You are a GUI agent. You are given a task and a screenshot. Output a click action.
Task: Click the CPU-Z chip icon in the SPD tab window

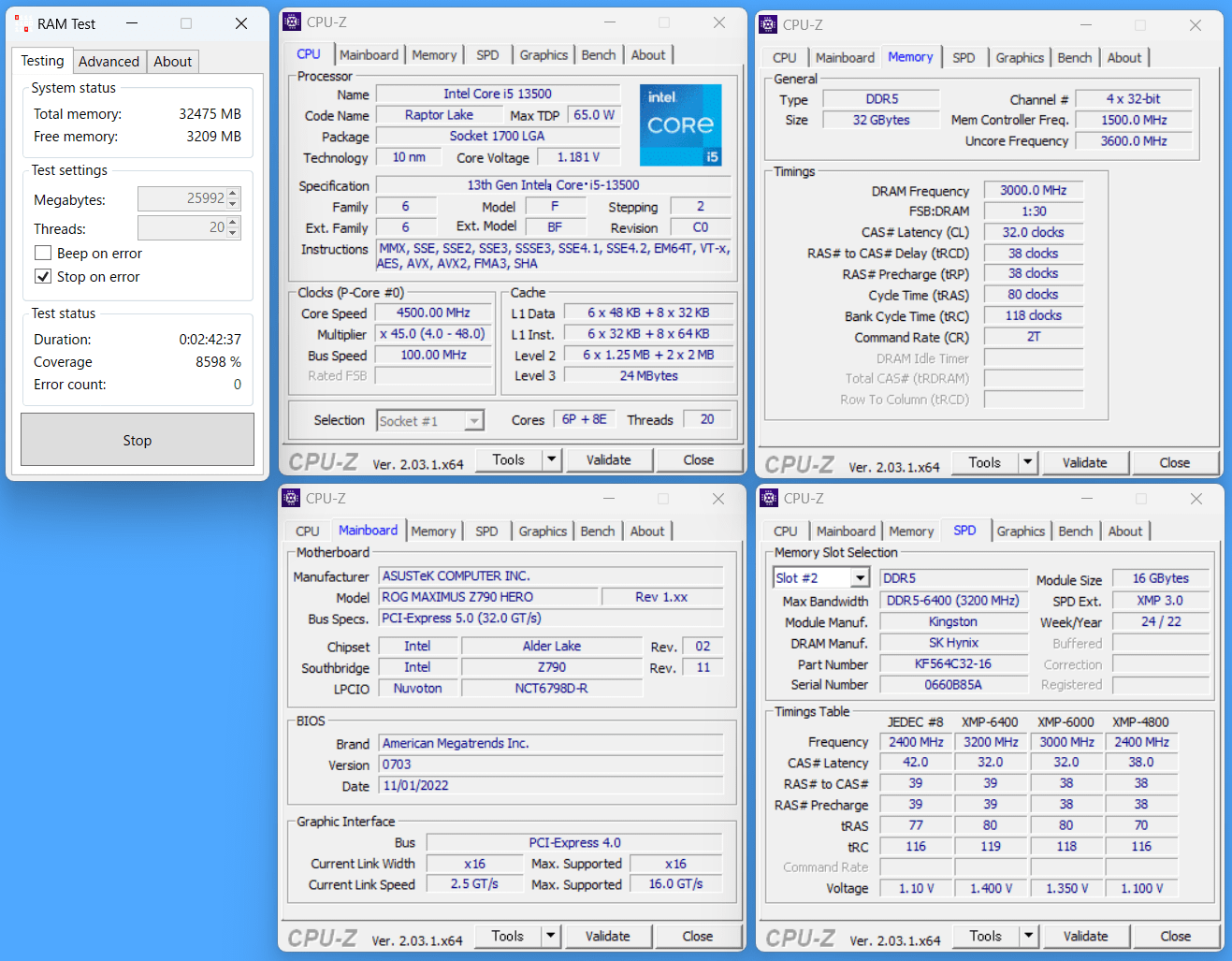(x=769, y=498)
